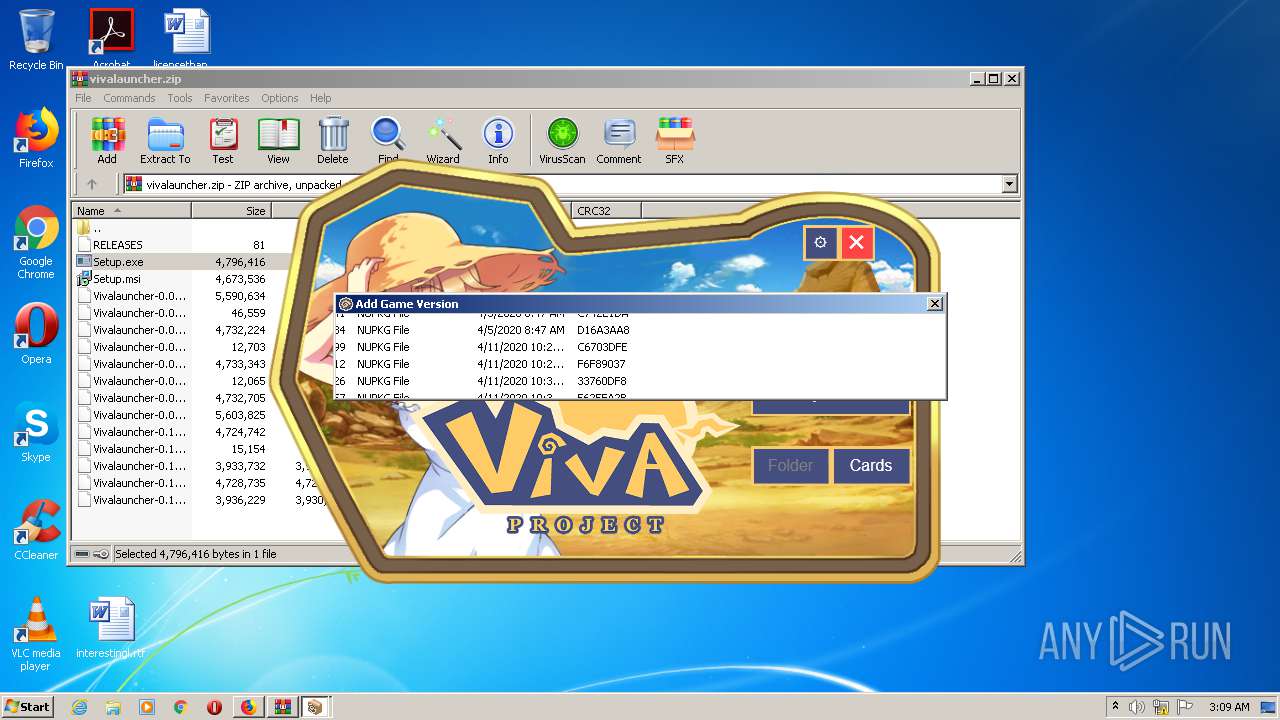The width and height of the screenshot is (1280, 720).
Task: Show hidden system tray icons
Action: pyautogui.click(x=1115, y=707)
